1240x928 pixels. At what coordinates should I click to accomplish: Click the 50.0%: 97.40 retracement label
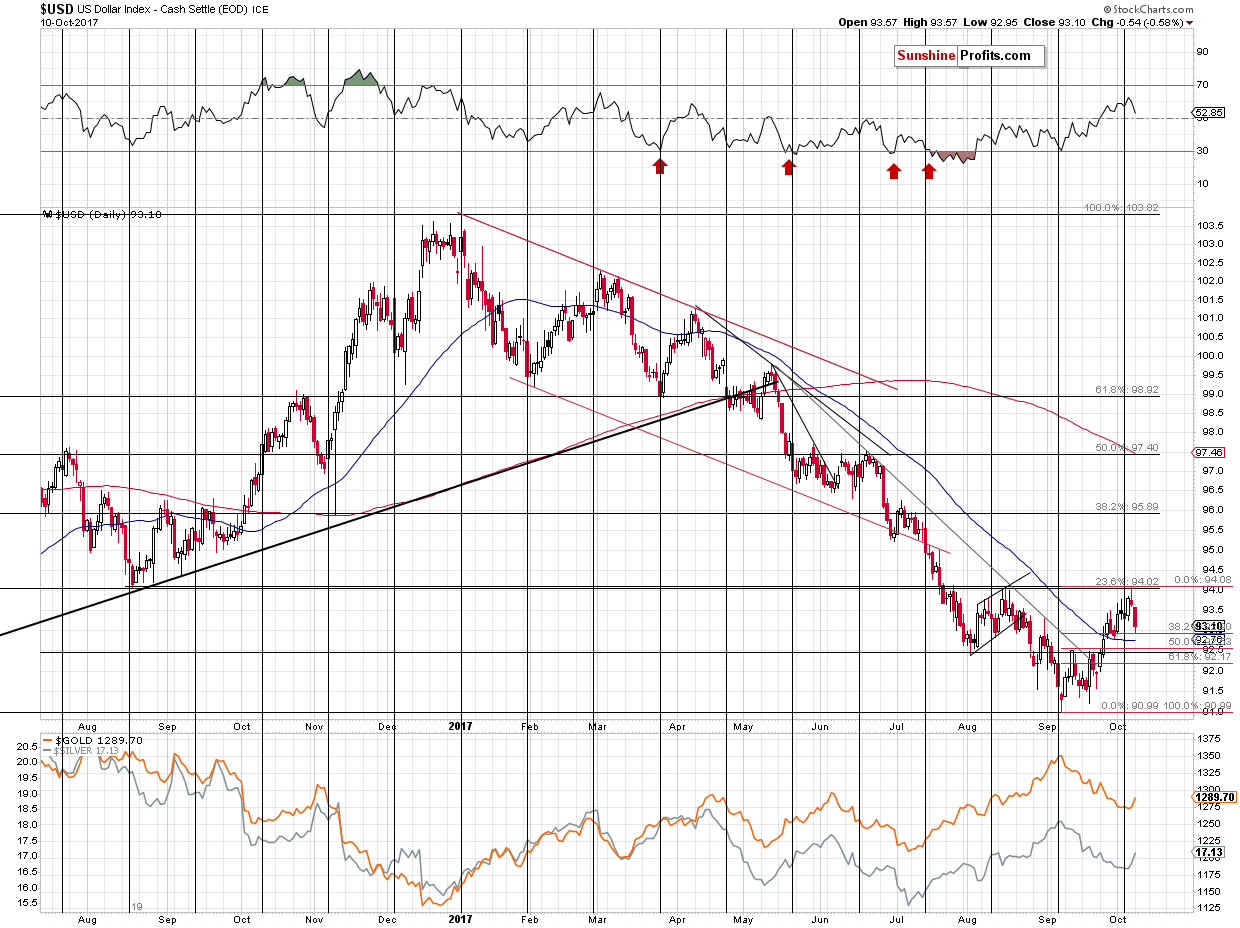(1126, 448)
